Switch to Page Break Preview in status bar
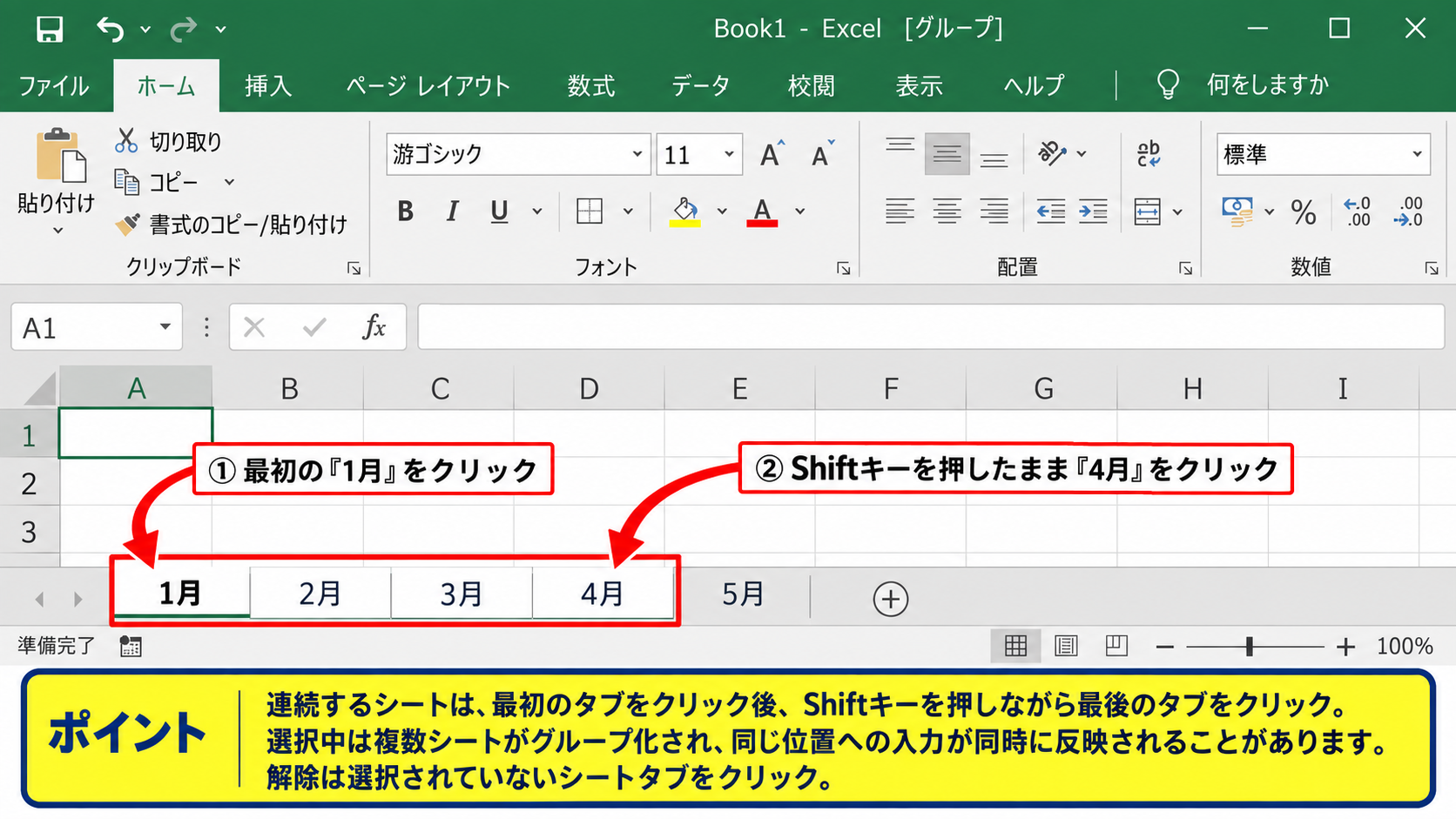1456x819 pixels. [1116, 646]
